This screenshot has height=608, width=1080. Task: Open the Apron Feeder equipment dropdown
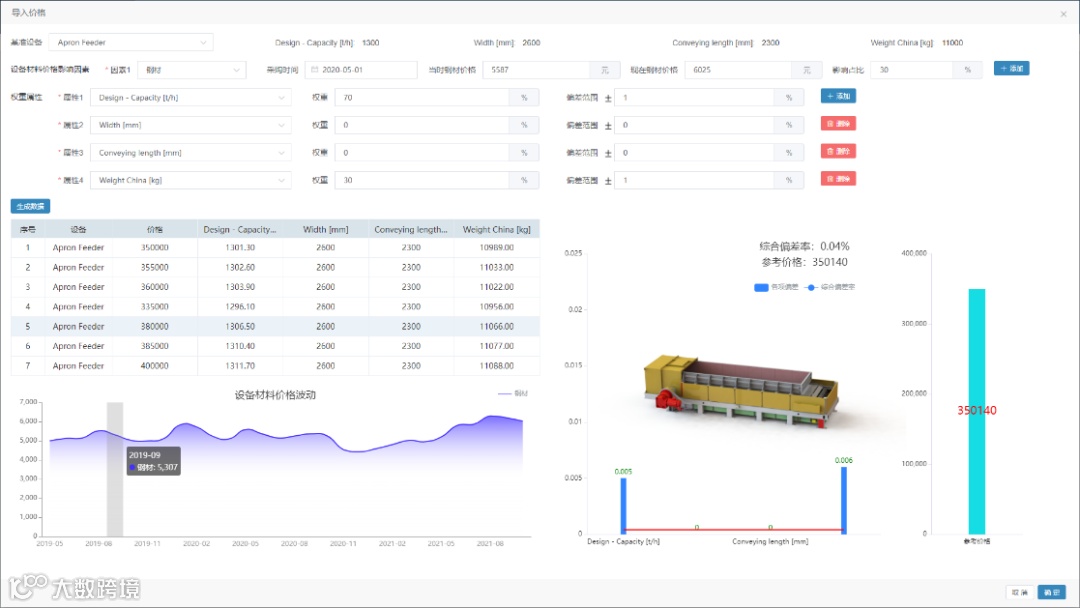[131, 42]
